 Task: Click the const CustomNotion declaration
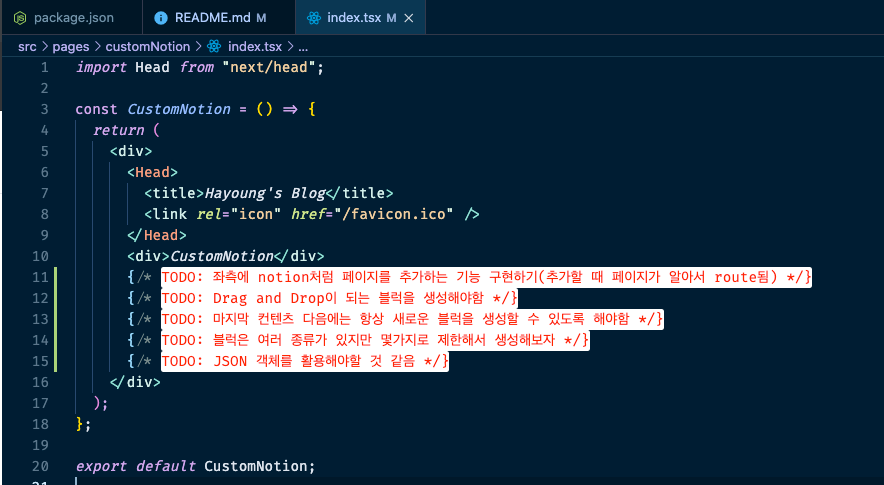tap(153, 109)
